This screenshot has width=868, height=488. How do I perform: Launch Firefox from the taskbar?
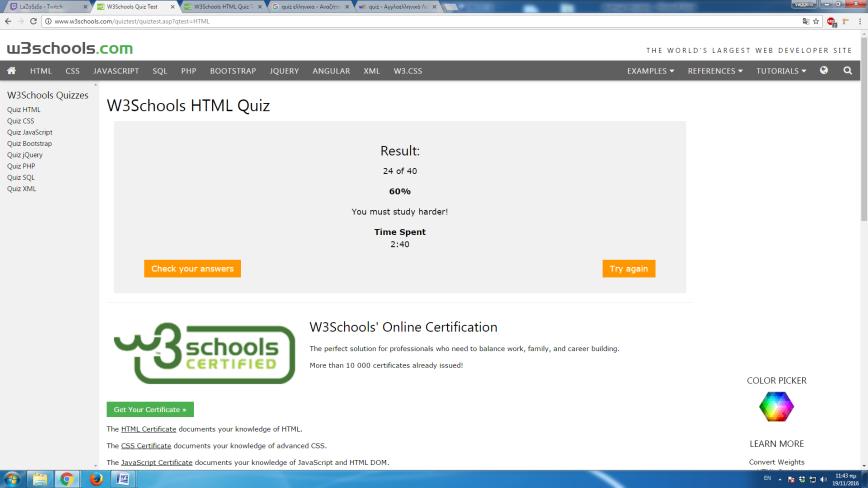tap(96, 479)
